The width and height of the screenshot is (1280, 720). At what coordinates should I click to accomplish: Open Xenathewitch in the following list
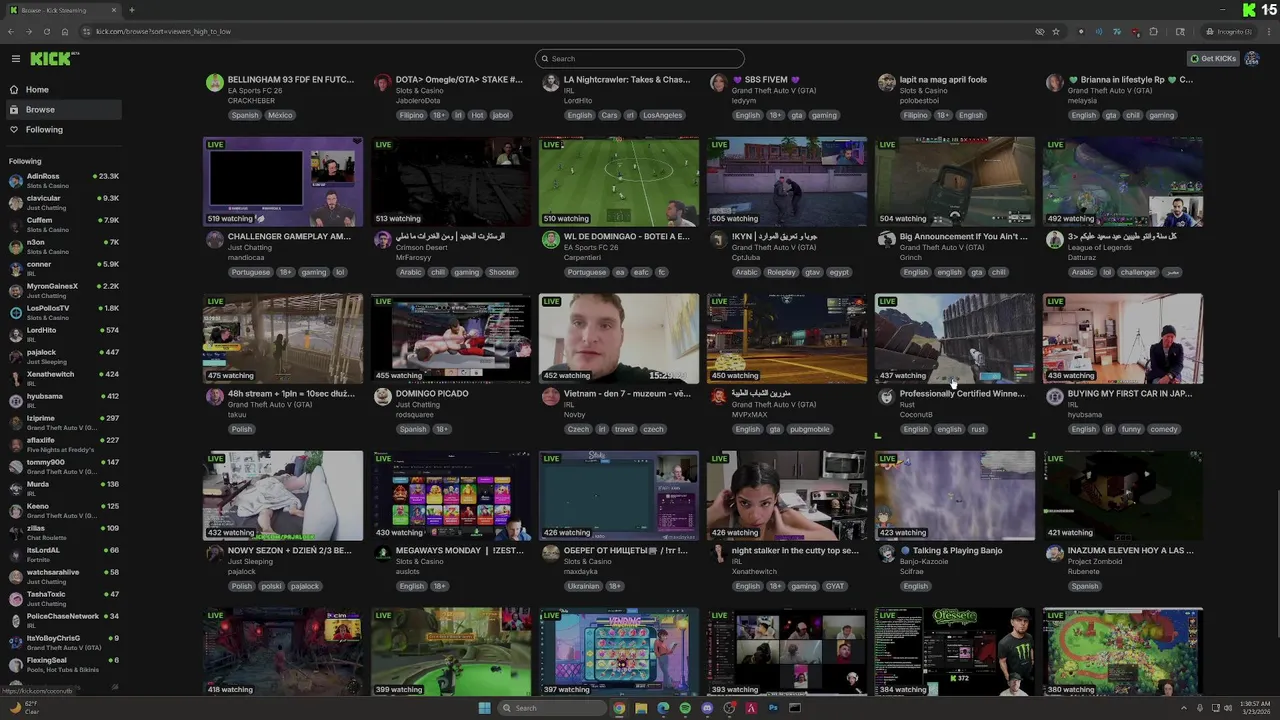pos(64,378)
